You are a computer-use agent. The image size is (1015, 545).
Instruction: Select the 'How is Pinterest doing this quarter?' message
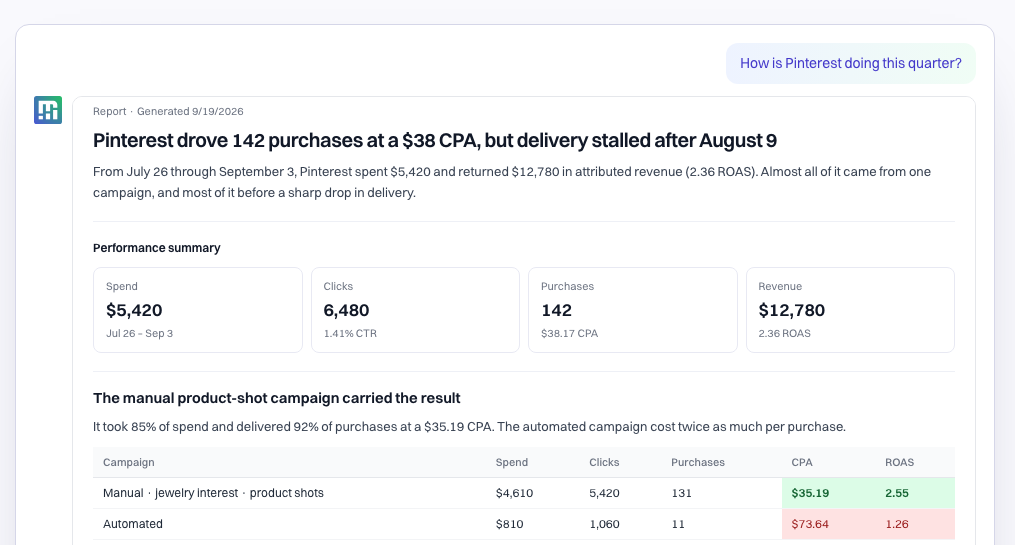[851, 63]
